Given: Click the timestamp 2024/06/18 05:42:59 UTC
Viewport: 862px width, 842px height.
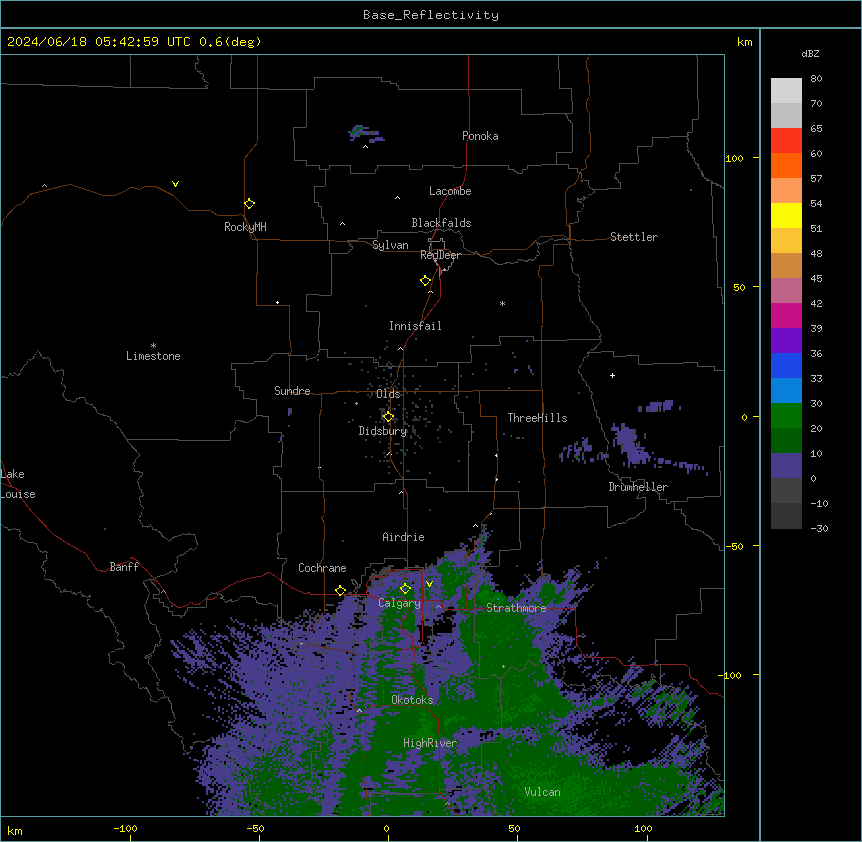Looking at the screenshot, I should [99, 42].
